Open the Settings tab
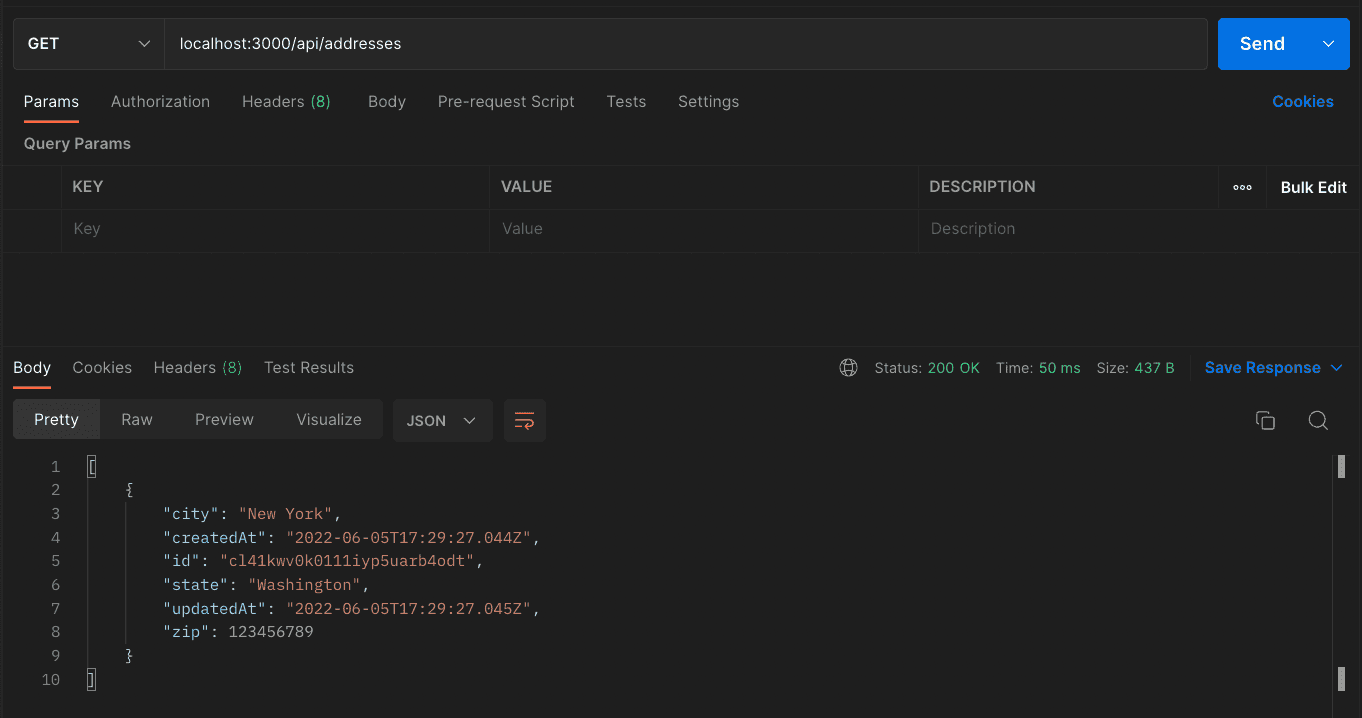This screenshot has width=1362, height=718. tap(708, 101)
